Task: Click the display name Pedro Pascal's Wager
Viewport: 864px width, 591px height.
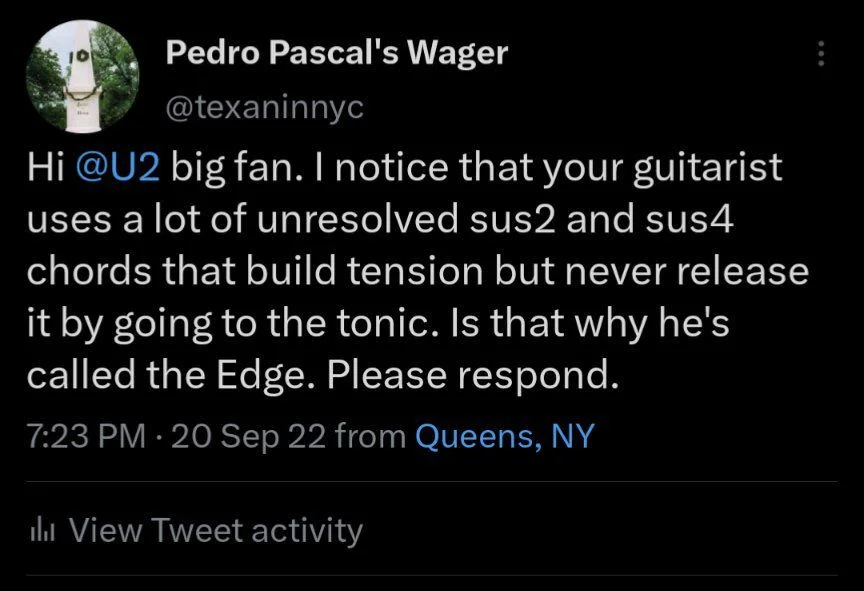Action: tap(335, 52)
